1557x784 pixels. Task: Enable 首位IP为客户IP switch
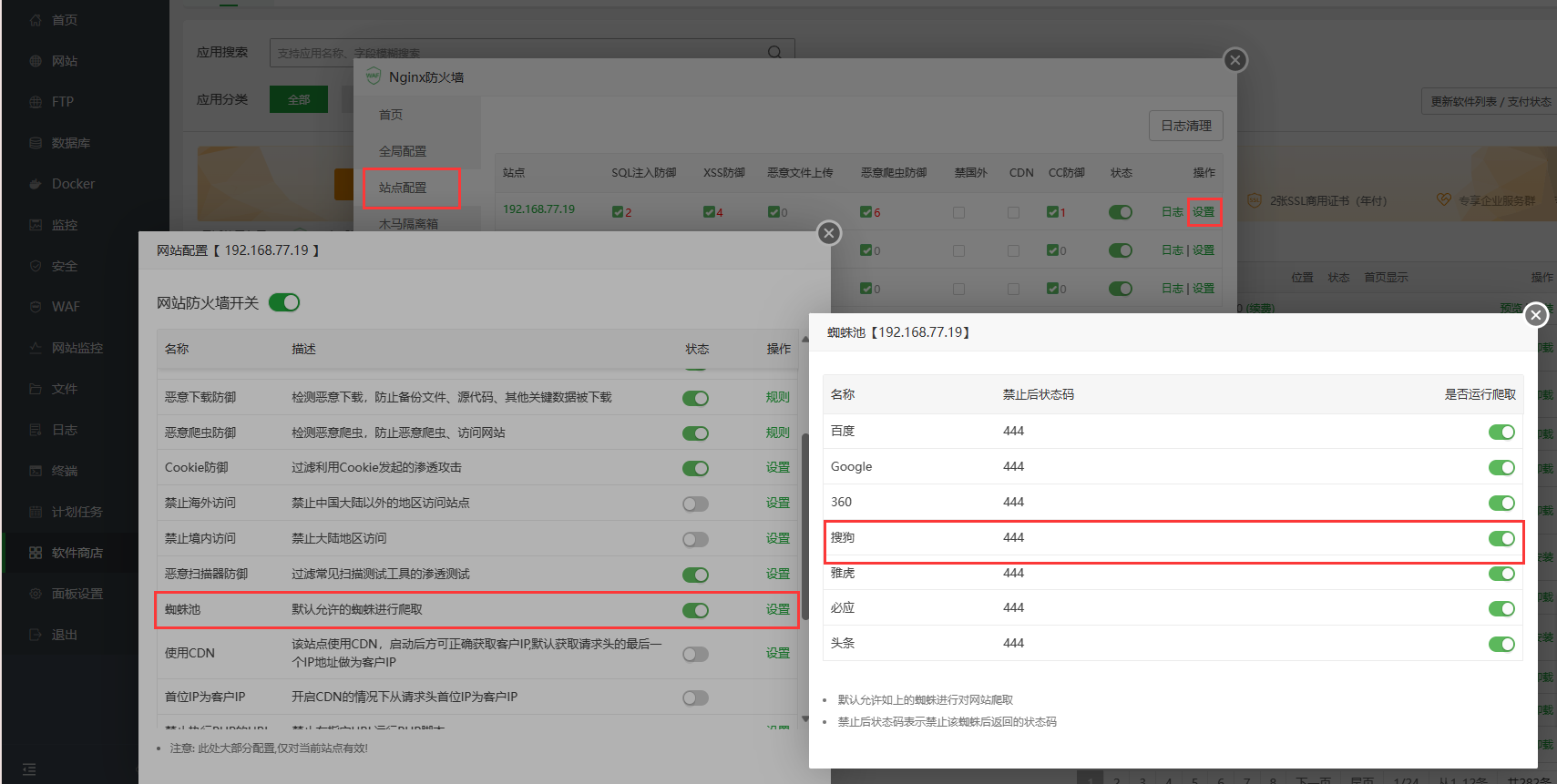pos(695,697)
